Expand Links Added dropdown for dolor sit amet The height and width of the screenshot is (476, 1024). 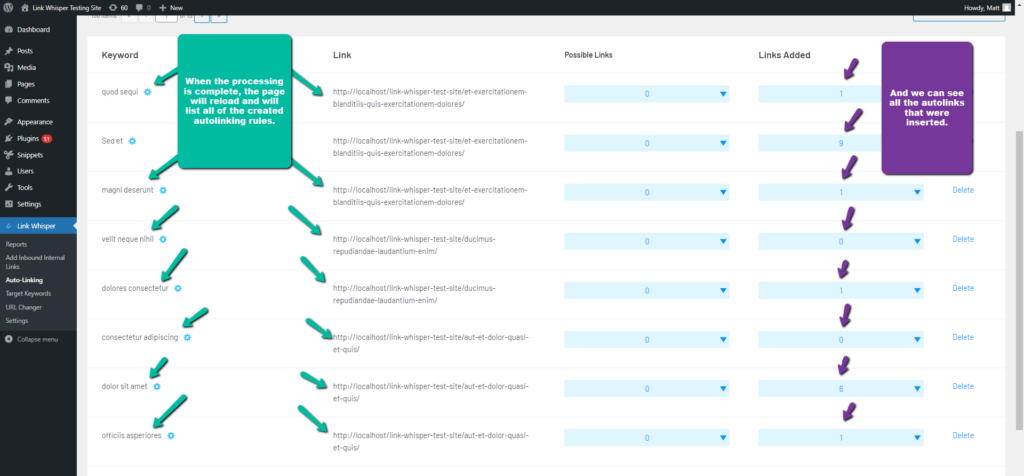[840, 389]
